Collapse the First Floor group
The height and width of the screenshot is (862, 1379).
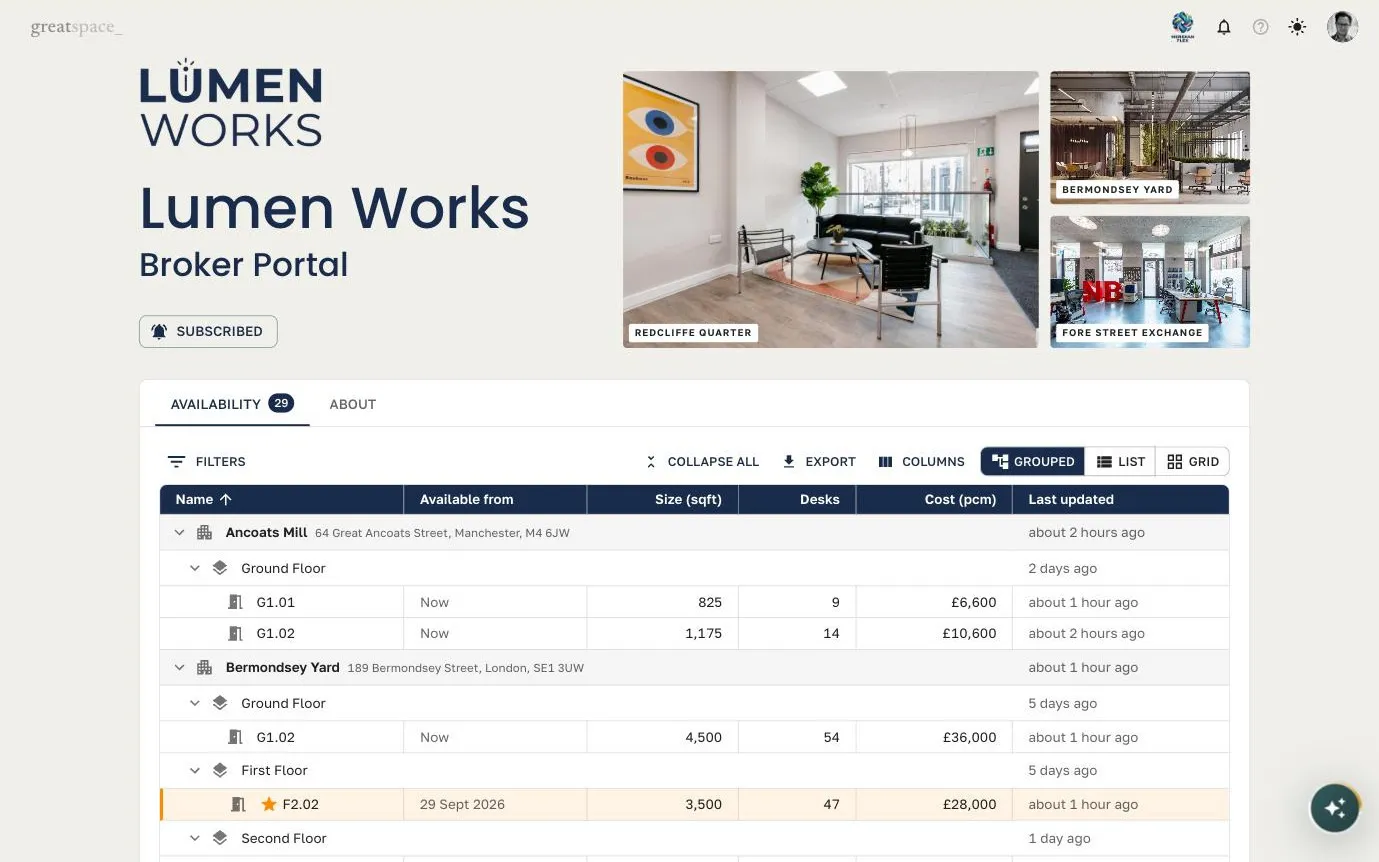[195, 770]
